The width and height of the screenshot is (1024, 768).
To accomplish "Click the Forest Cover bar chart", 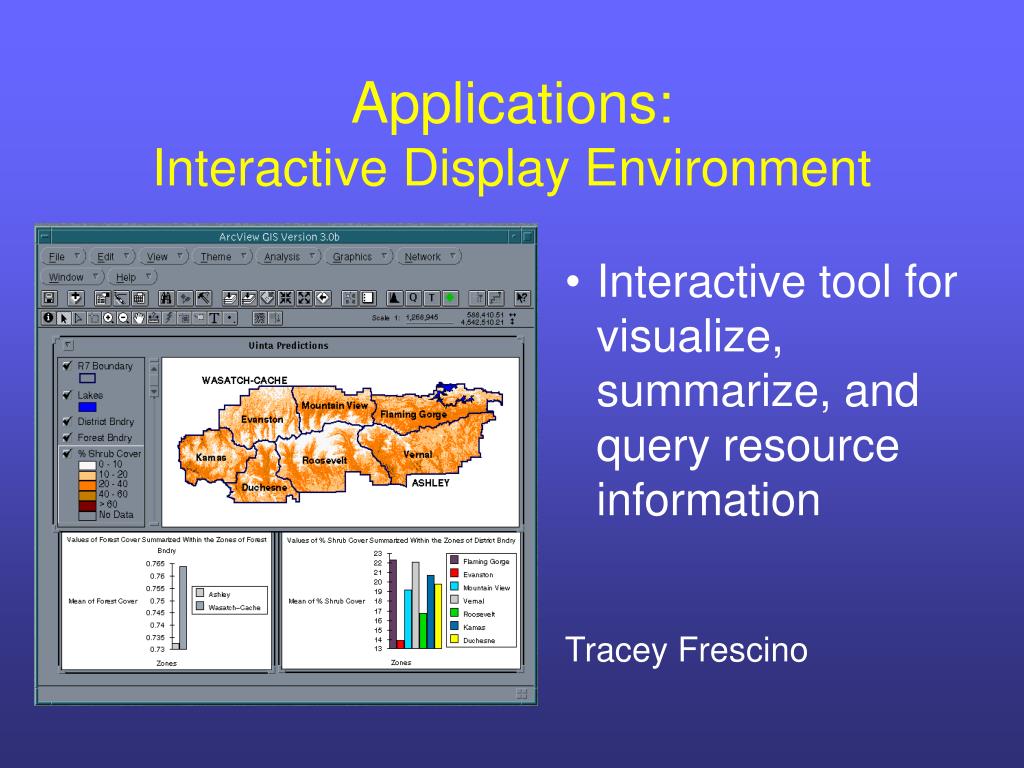I will tap(167, 601).
